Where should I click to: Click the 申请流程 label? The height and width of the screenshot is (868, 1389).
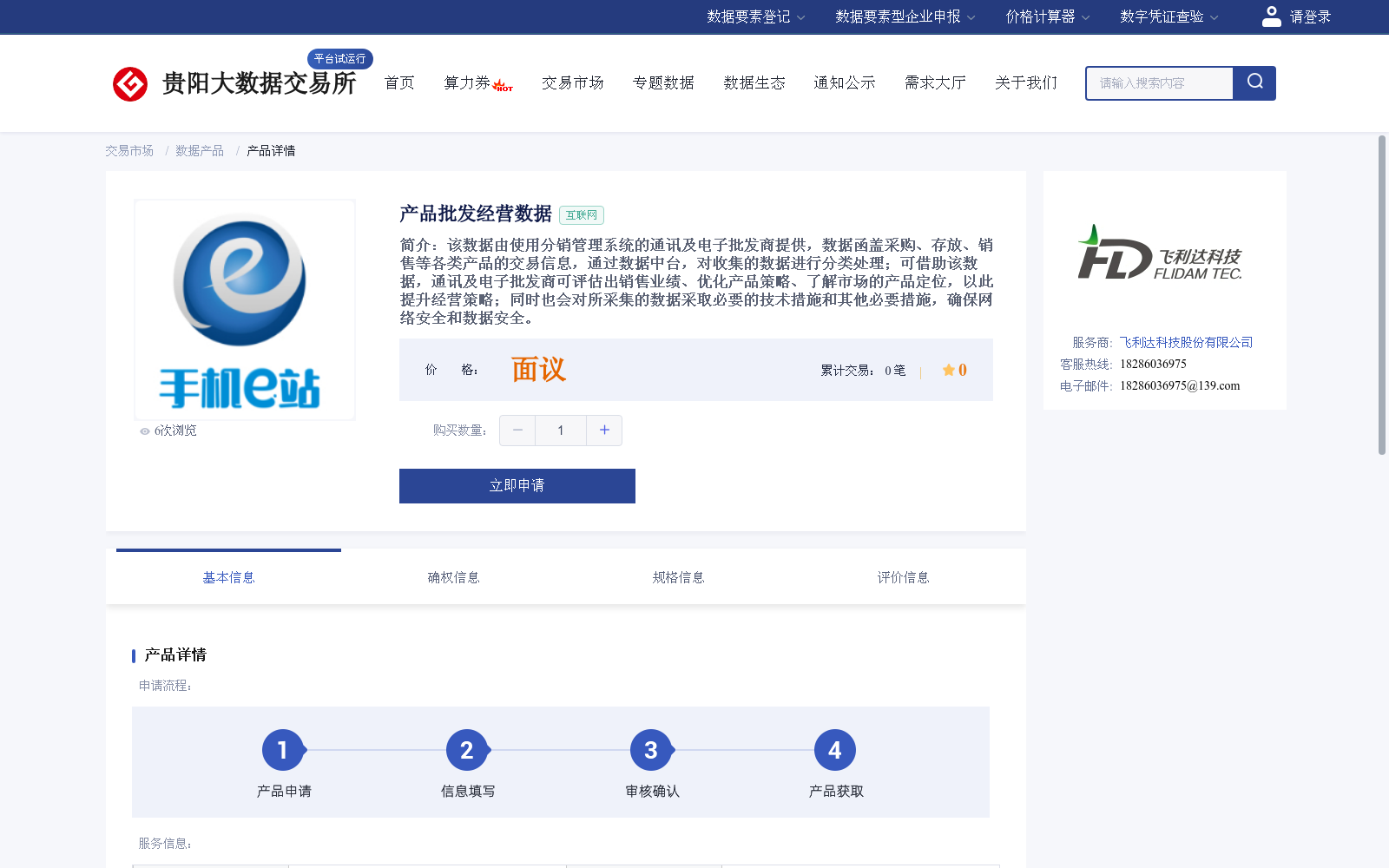pyautogui.click(x=165, y=686)
